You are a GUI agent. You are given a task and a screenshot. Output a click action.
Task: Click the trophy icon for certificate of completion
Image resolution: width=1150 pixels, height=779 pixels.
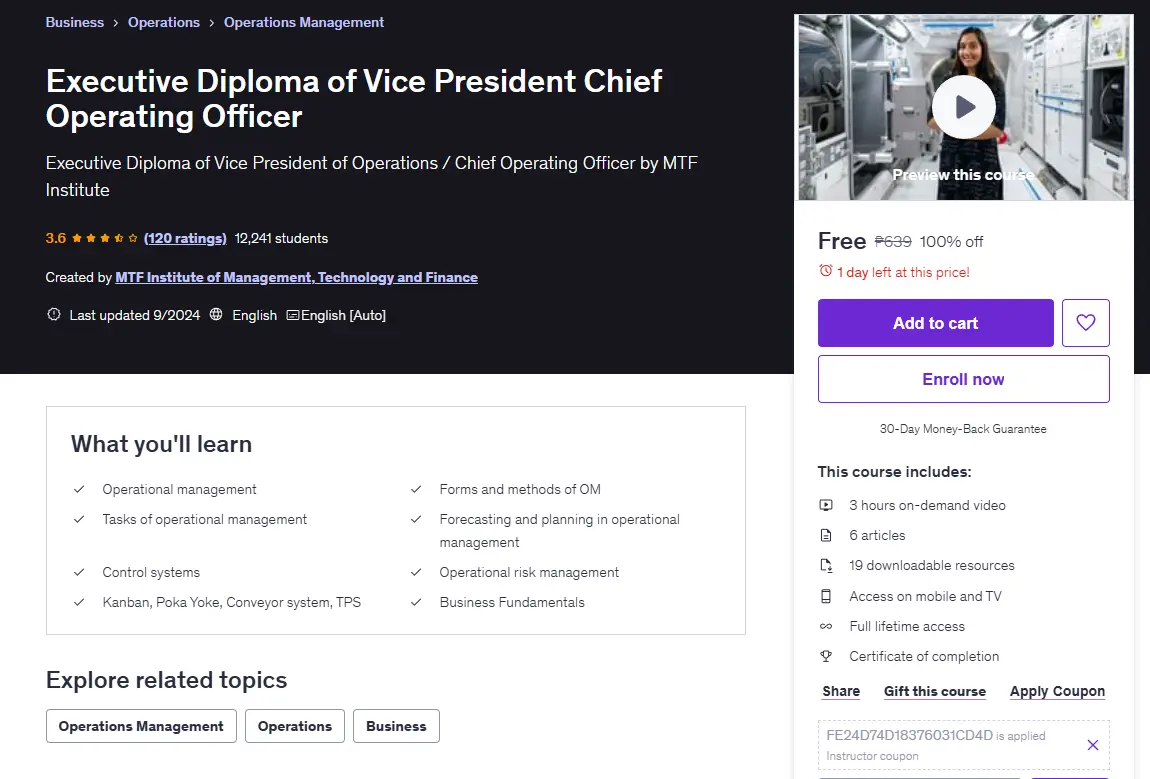pyautogui.click(x=826, y=657)
